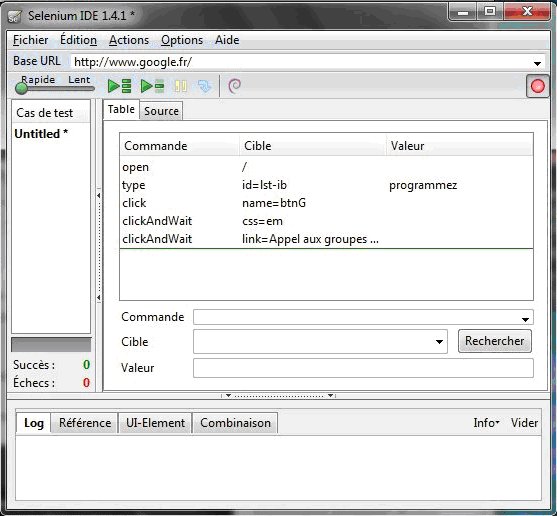Switch to the Source tab
Screen dimensions: 557x516
[x=161, y=111]
